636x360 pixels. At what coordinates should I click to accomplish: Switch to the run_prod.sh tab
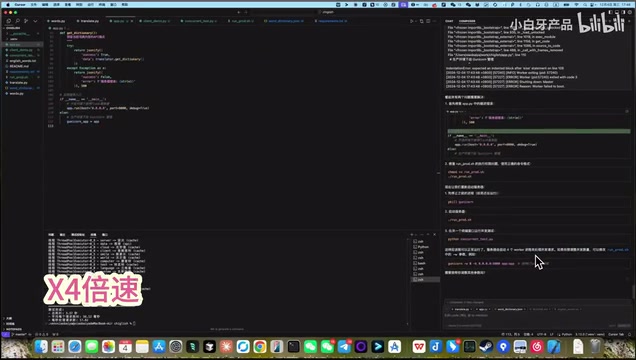pyautogui.click(x=241, y=21)
